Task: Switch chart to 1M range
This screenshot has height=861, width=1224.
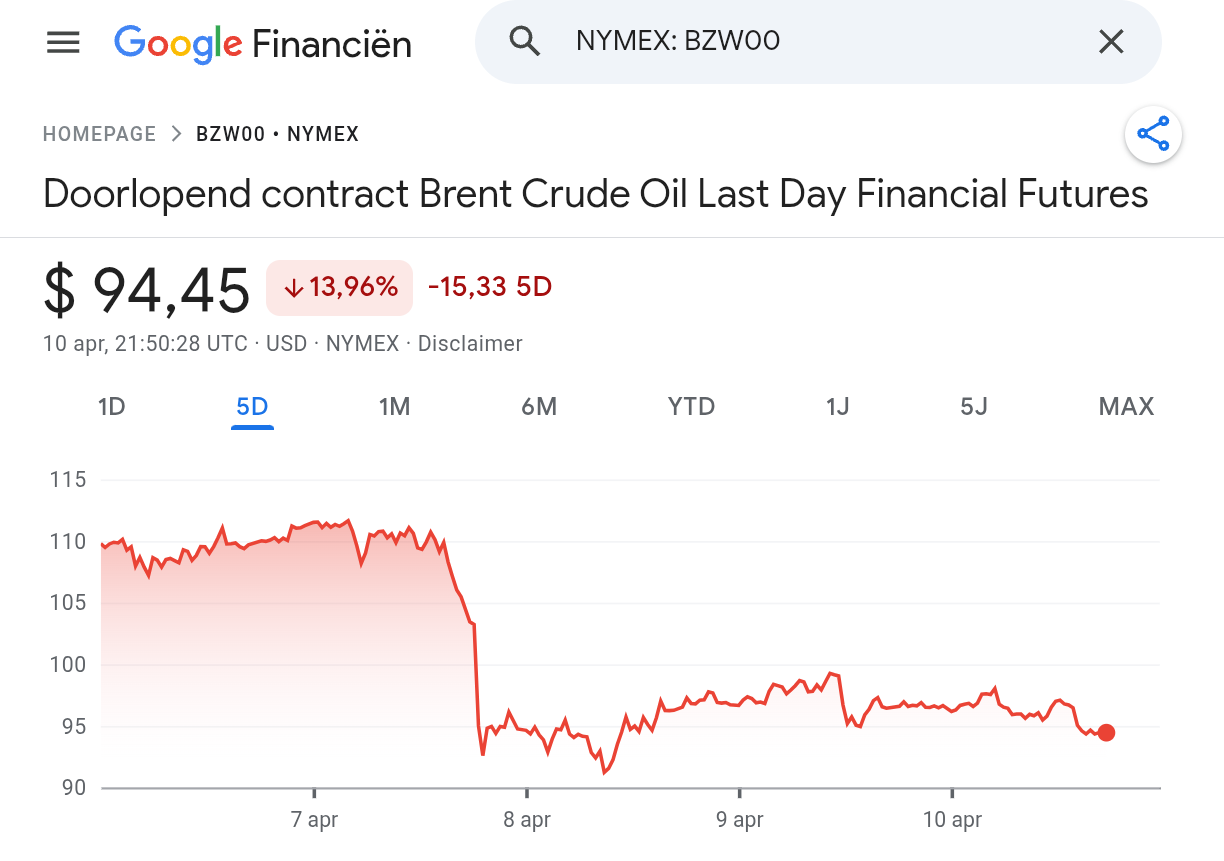Action: [x=394, y=407]
